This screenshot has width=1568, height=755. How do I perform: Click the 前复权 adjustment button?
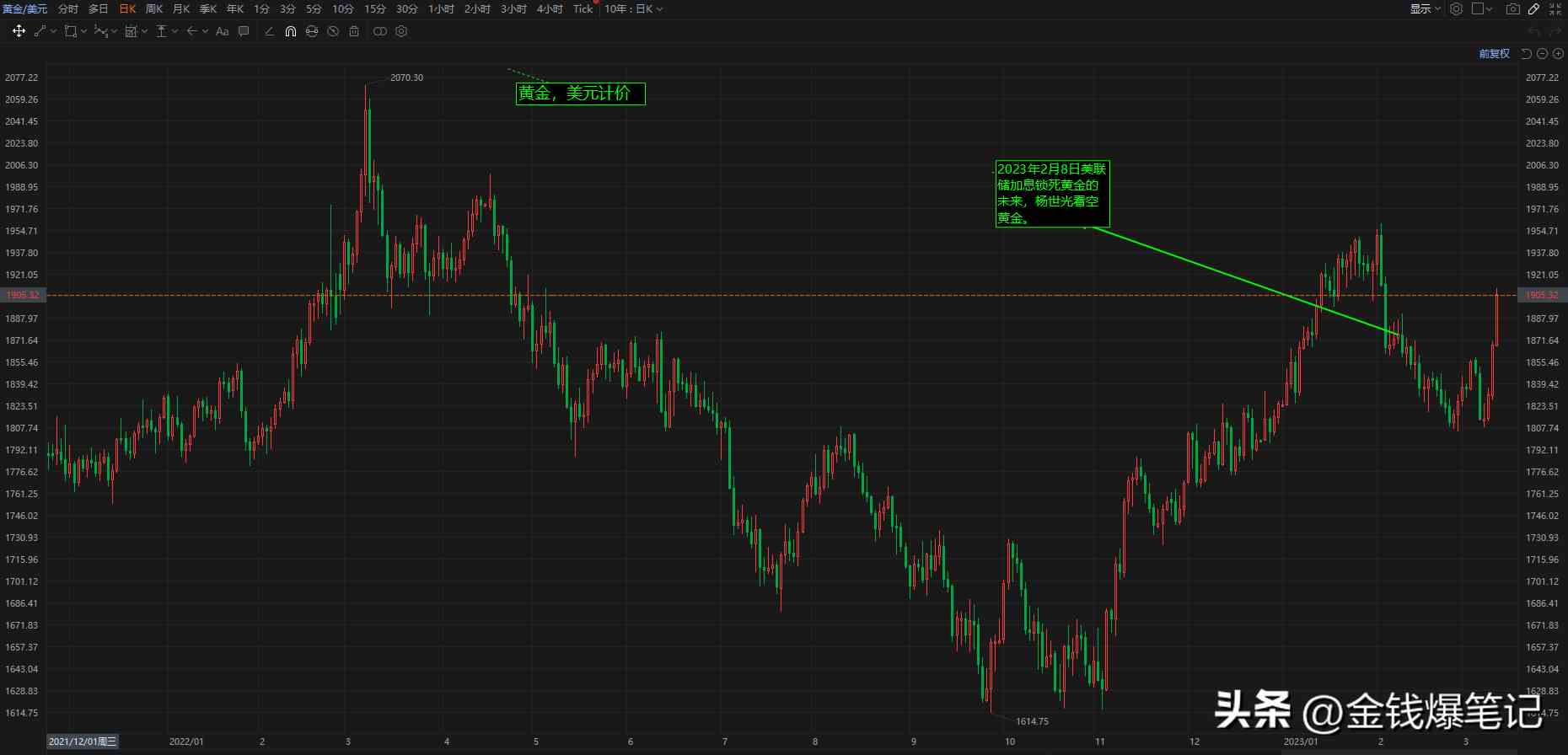tap(1494, 54)
